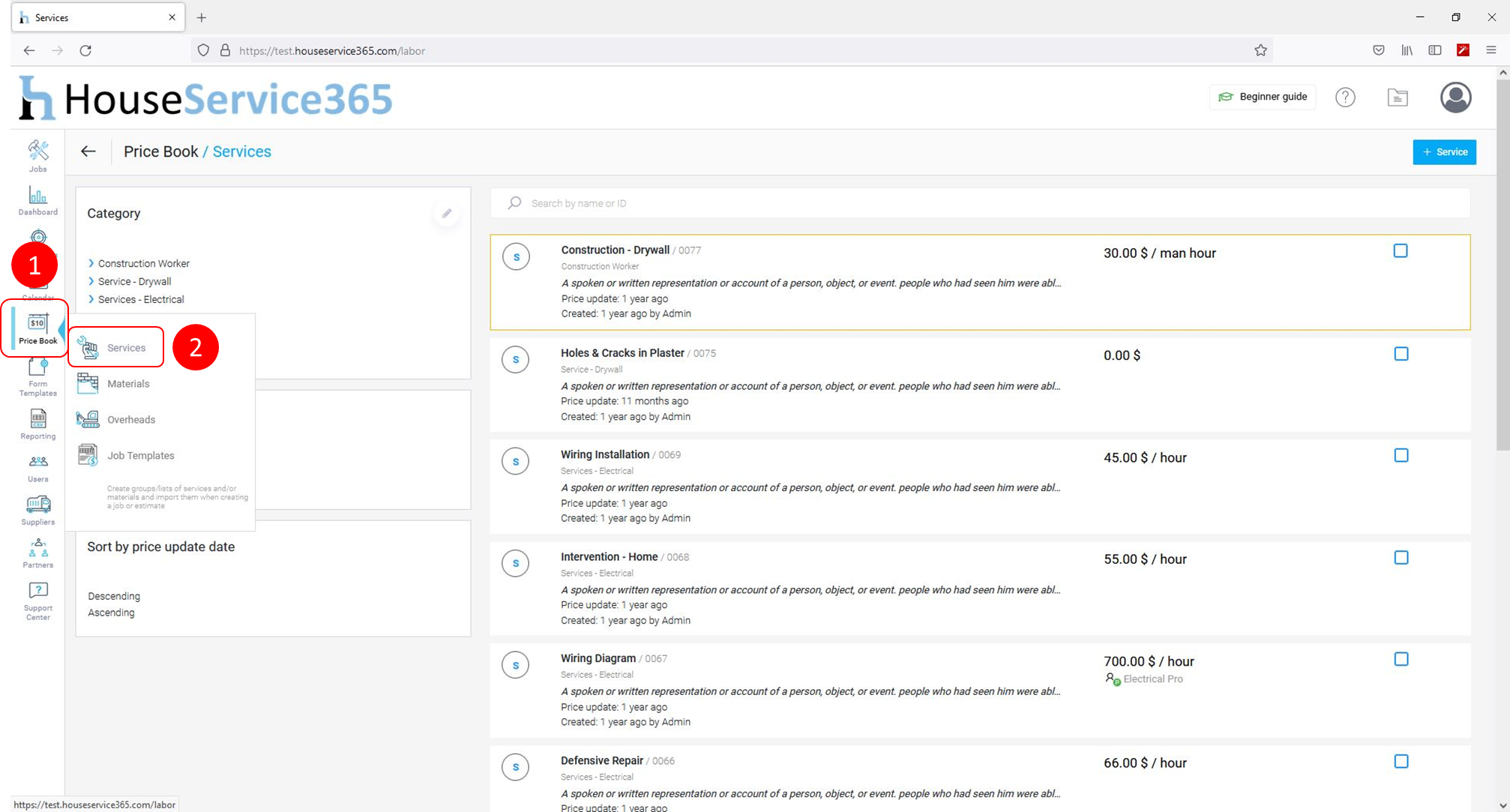Go to Users in sidebar
The width and height of the screenshot is (1510, 812).
coord(37,468)
